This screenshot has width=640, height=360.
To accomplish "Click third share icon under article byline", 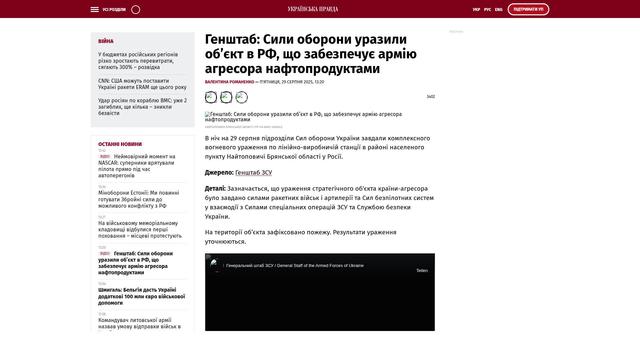I will [x=241, y=97].
